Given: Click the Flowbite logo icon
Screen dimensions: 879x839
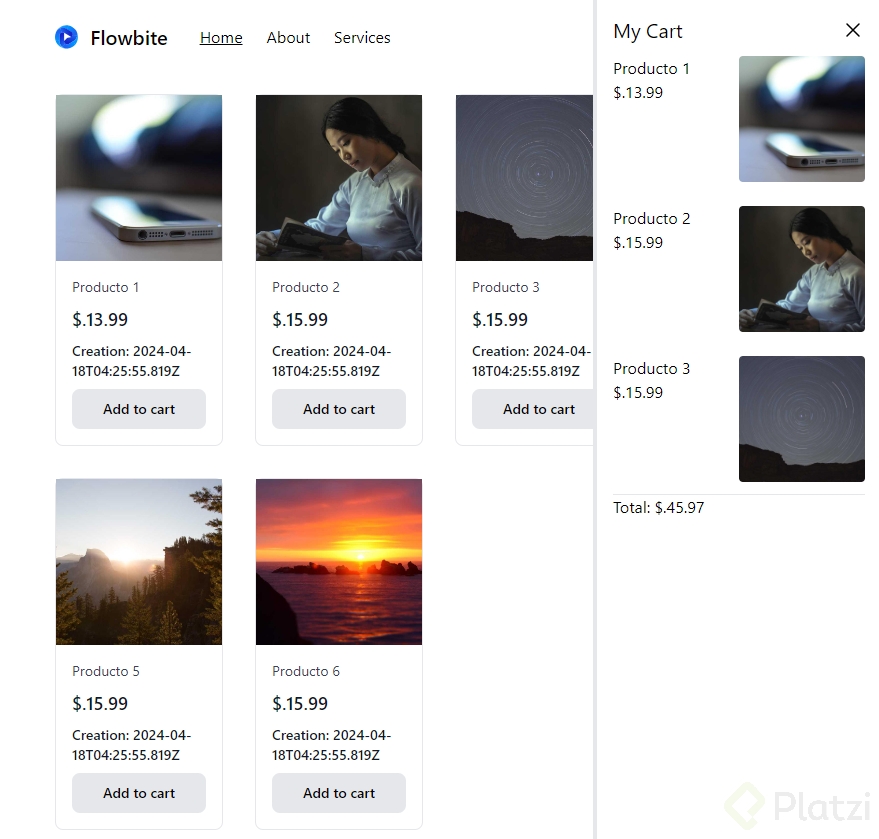Looking at the screenshot, I should (66, 38).
